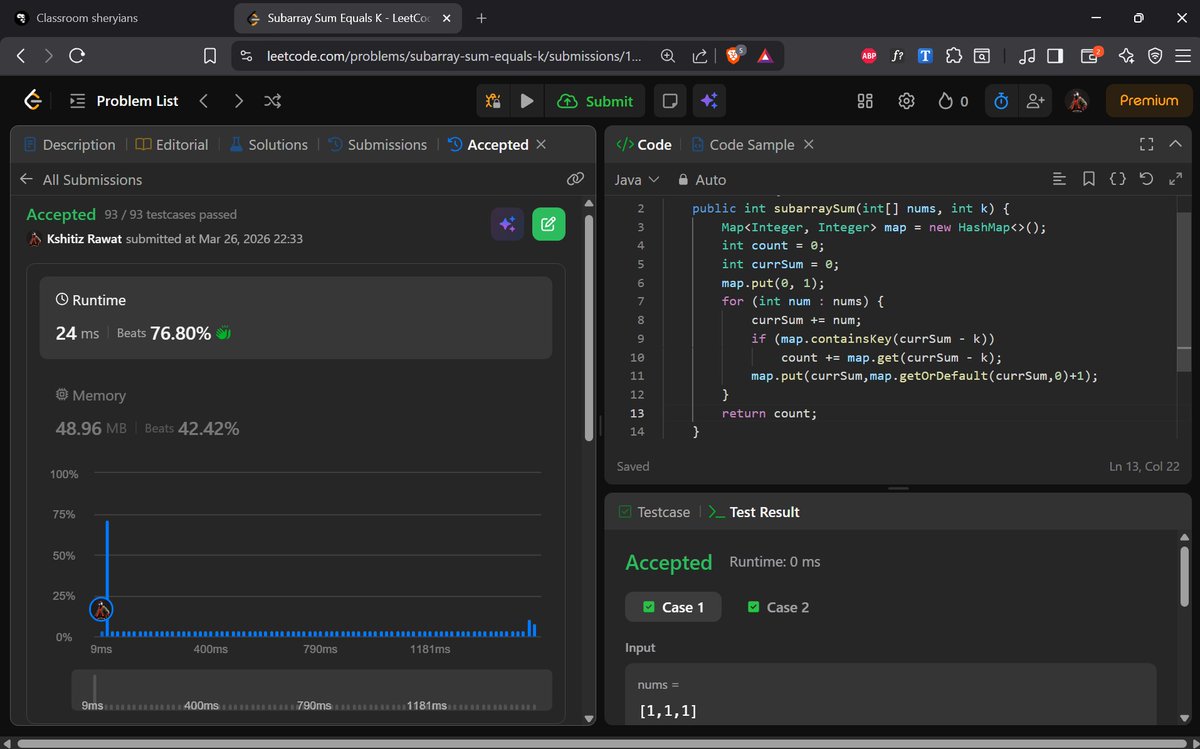Reload the page
This screenshot has width=1200, height=749.
[x=77, y=56]
